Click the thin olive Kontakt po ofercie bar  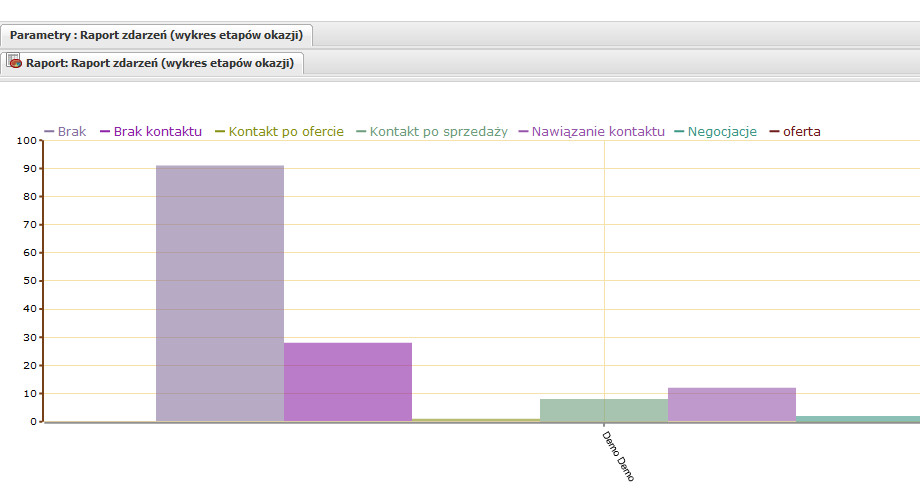(x=476, y=420)
